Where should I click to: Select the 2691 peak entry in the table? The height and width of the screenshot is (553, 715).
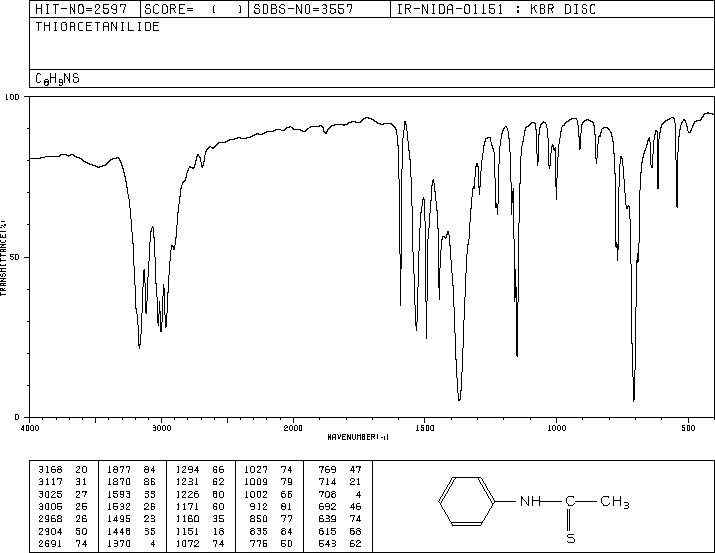pos(62,543)
